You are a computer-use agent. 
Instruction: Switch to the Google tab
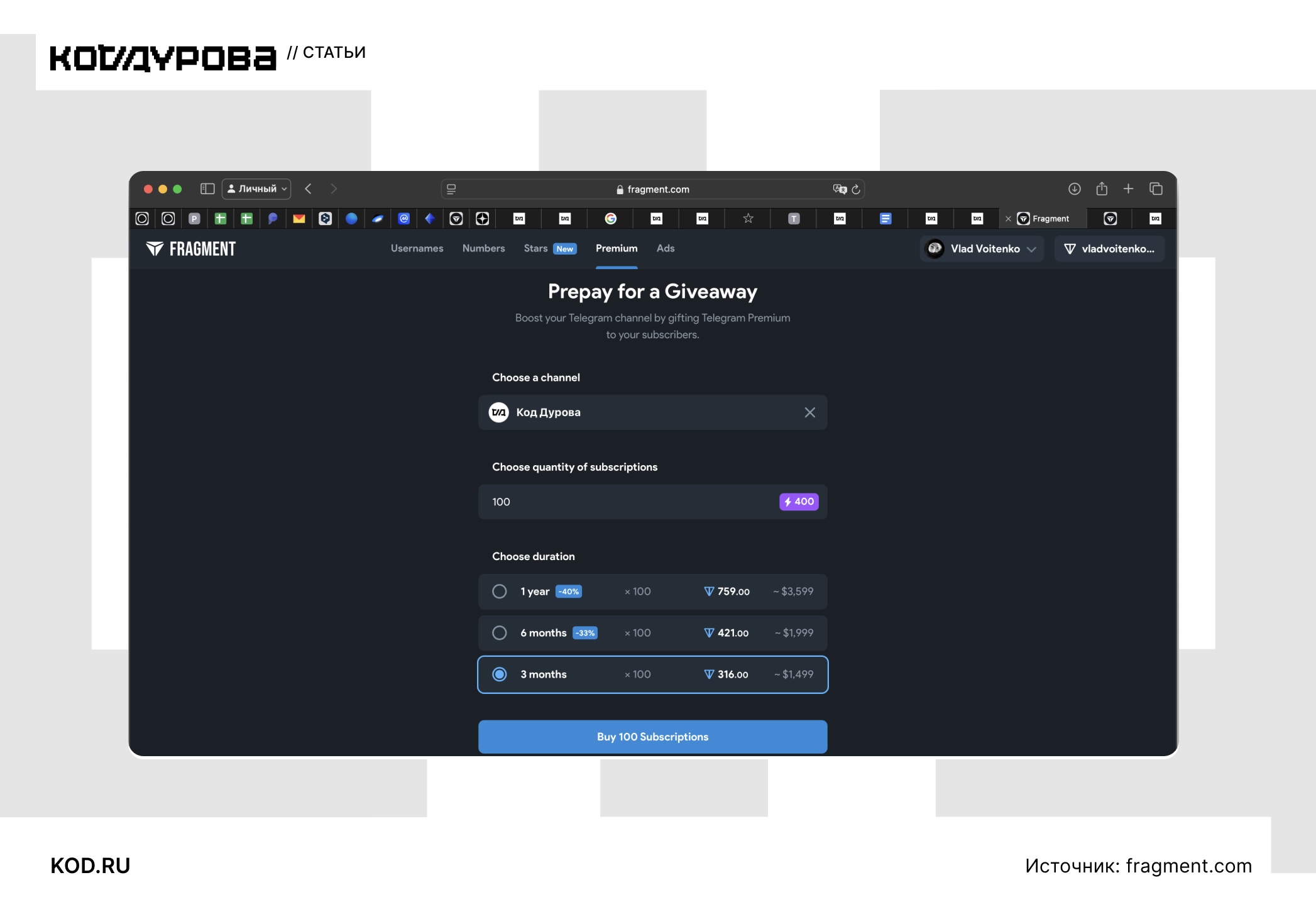click(611, 219)
